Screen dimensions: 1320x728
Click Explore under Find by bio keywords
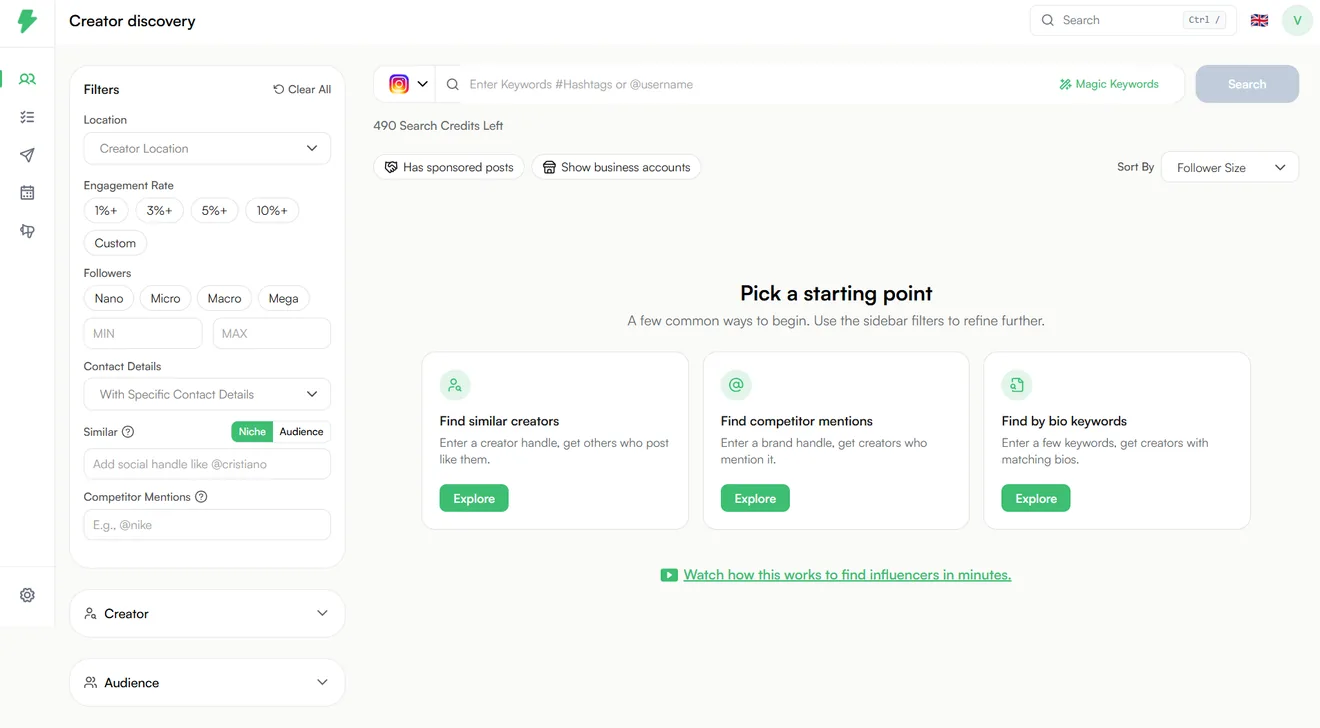pyautogui.click(x=1036, y=498)
